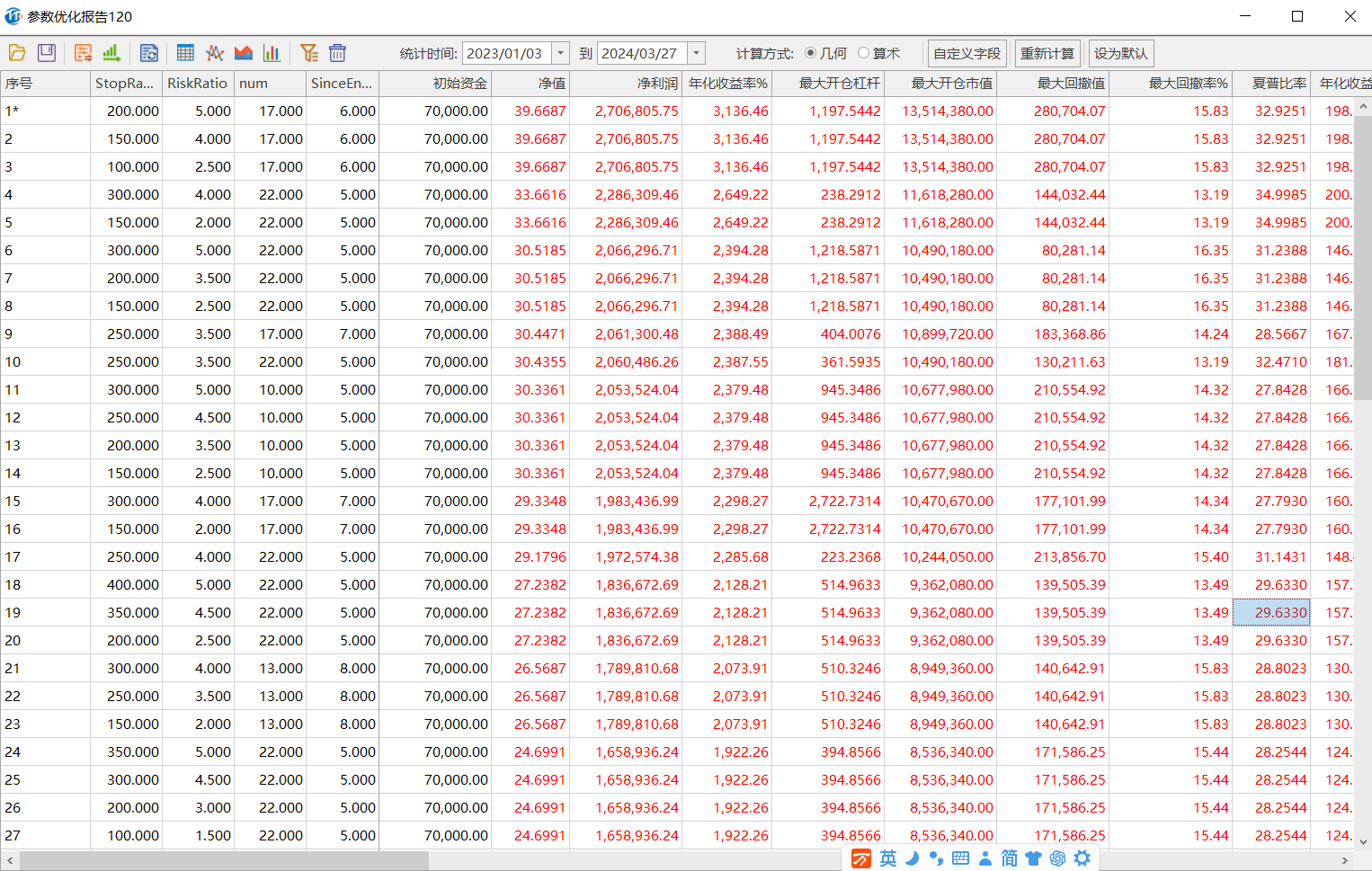
Task: Sort by the 最大回撤值 column header
Action: (1053, 84)
